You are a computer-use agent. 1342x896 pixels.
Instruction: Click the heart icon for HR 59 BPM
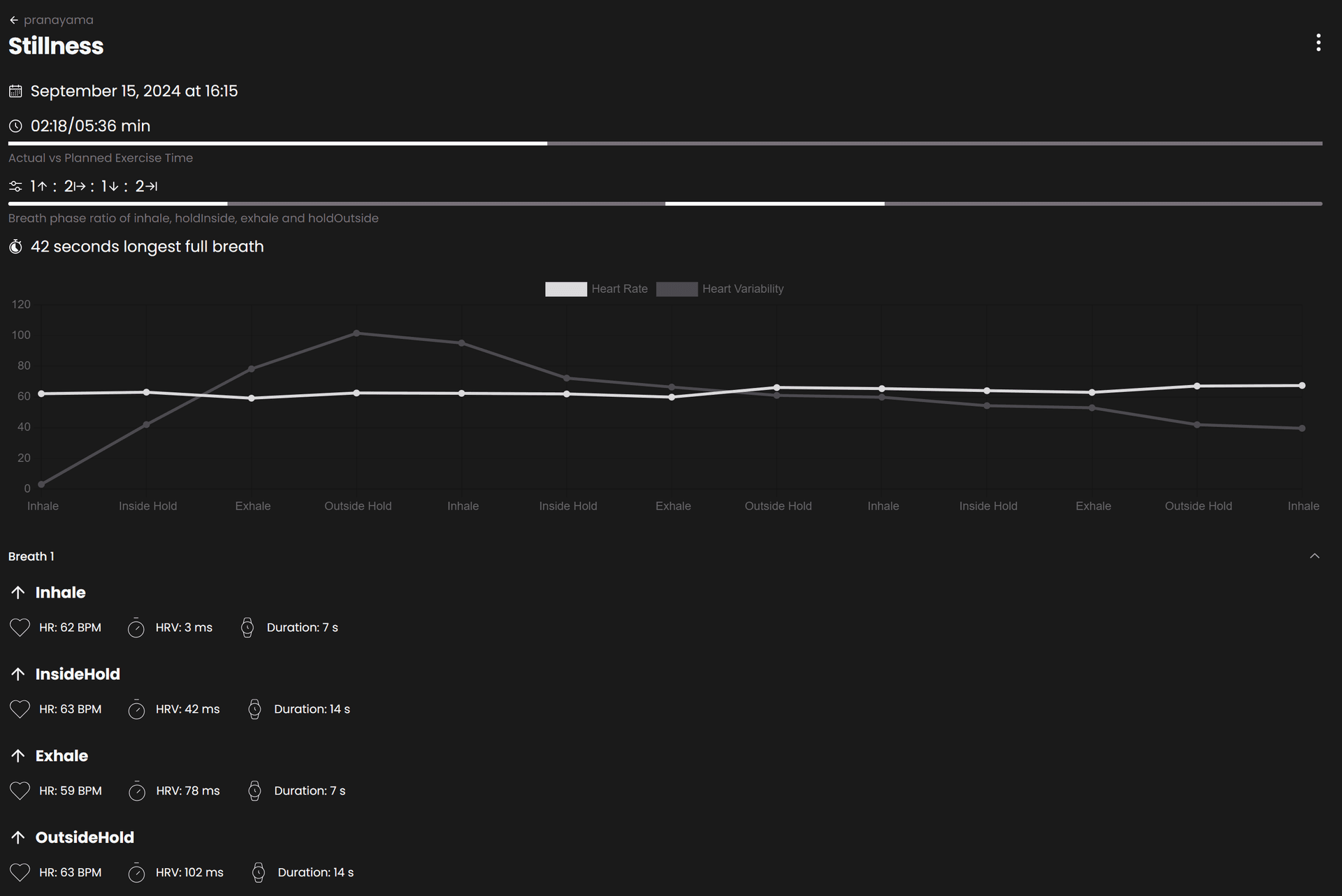tap(20, 791)
